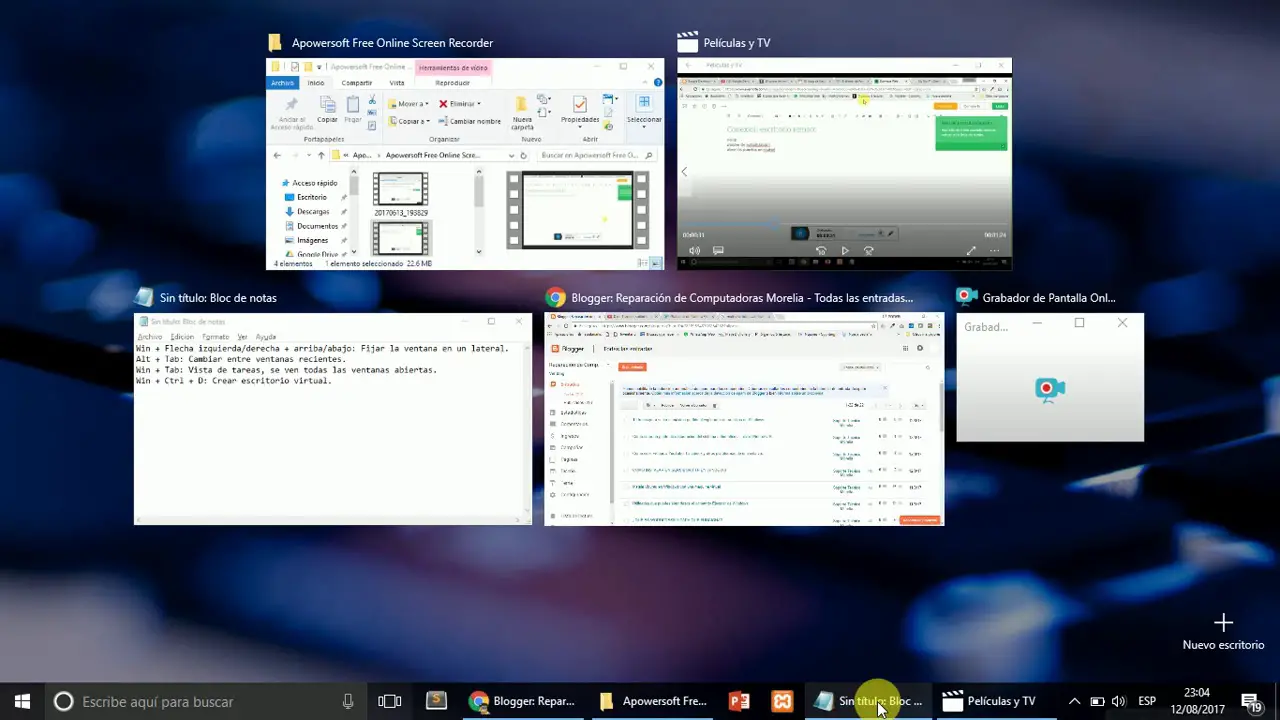
Task: Activate the Cortana microphone icon
Action: pyautogui.click(x=348, y=701)
